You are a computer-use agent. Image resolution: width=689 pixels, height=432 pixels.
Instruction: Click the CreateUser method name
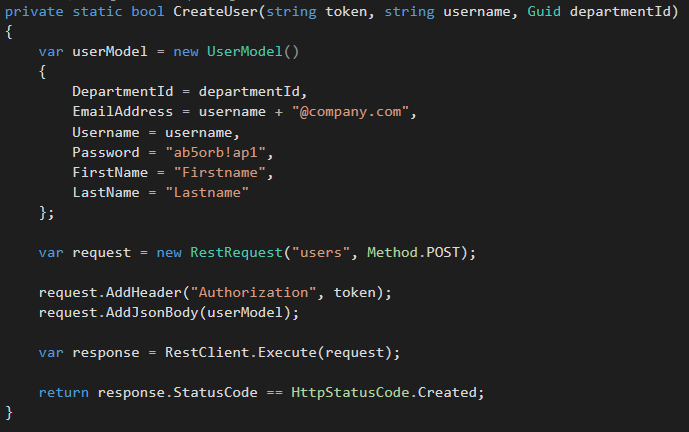215,11
